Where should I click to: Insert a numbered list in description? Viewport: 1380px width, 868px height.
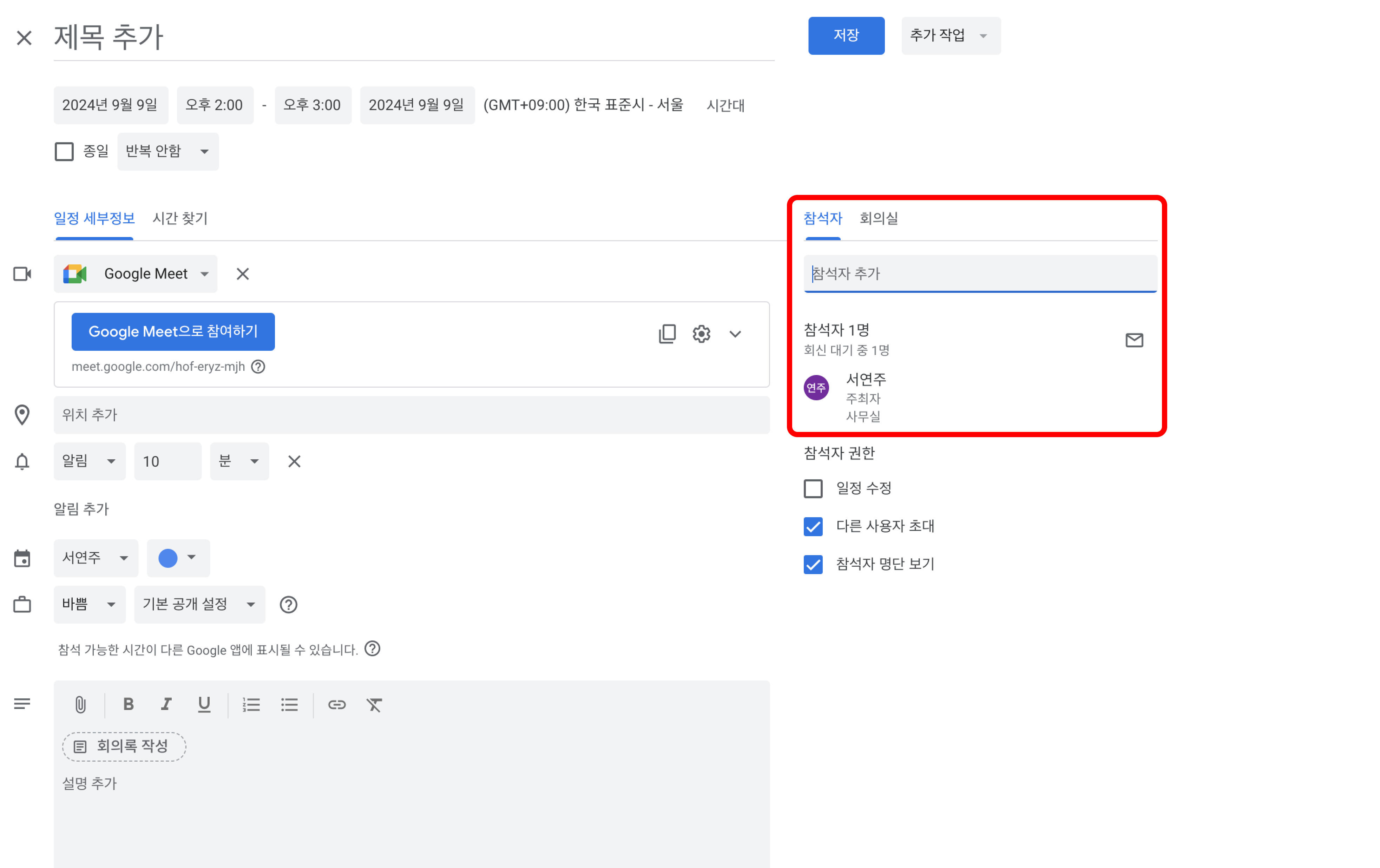pyautogui.click(x=251, y=704)
